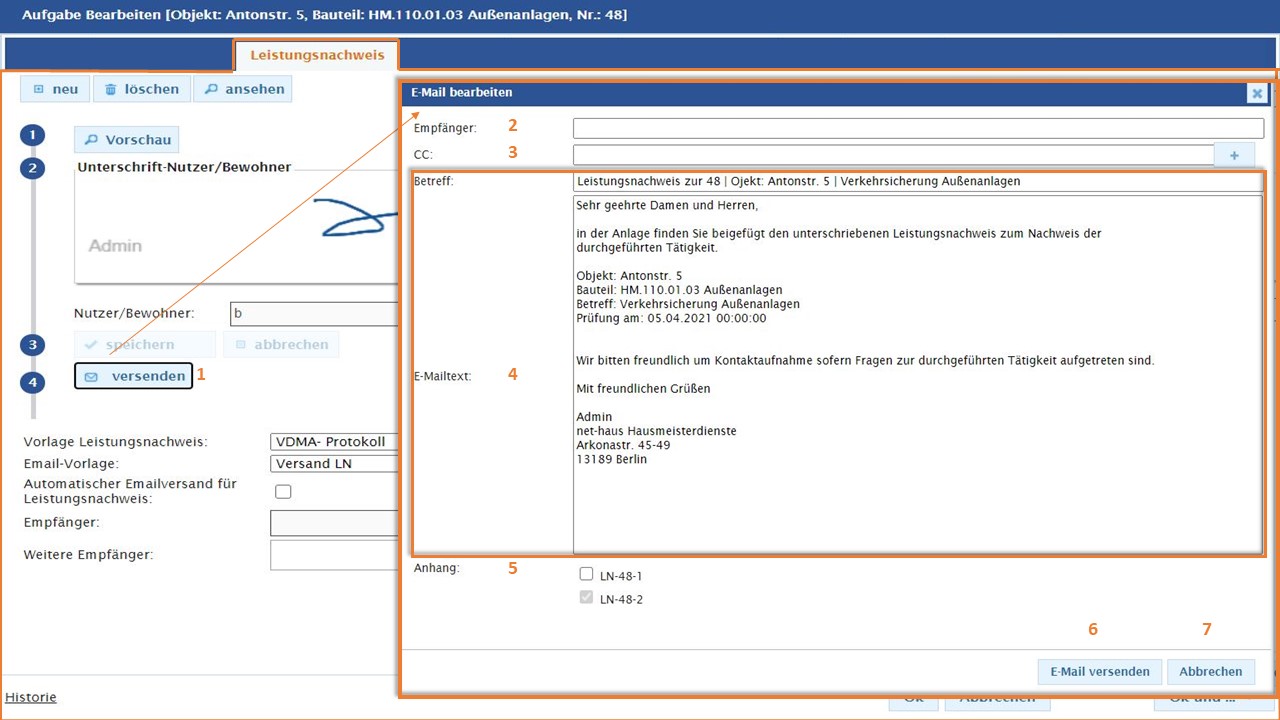Click the Weitere Empfänger field
Viewport: 1280px width, 720px height.
334,555
